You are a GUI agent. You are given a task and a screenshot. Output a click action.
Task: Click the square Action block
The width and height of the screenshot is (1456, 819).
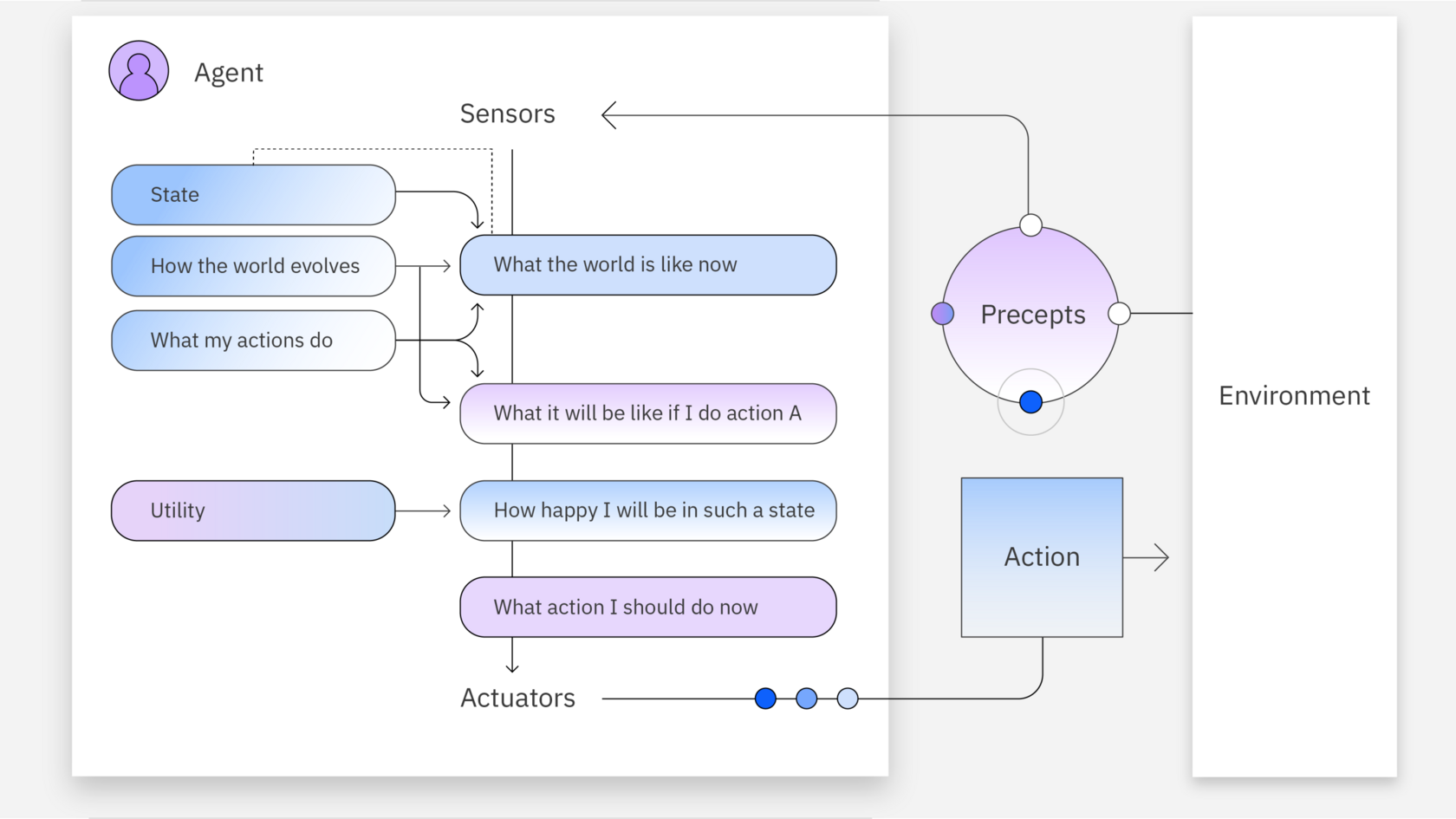(1042, 557)
